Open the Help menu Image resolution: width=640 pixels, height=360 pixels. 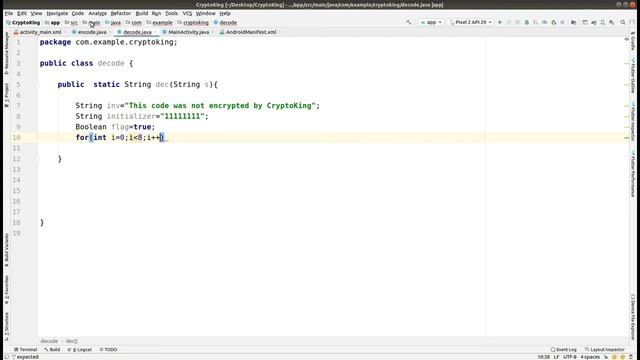coord(225,13)
